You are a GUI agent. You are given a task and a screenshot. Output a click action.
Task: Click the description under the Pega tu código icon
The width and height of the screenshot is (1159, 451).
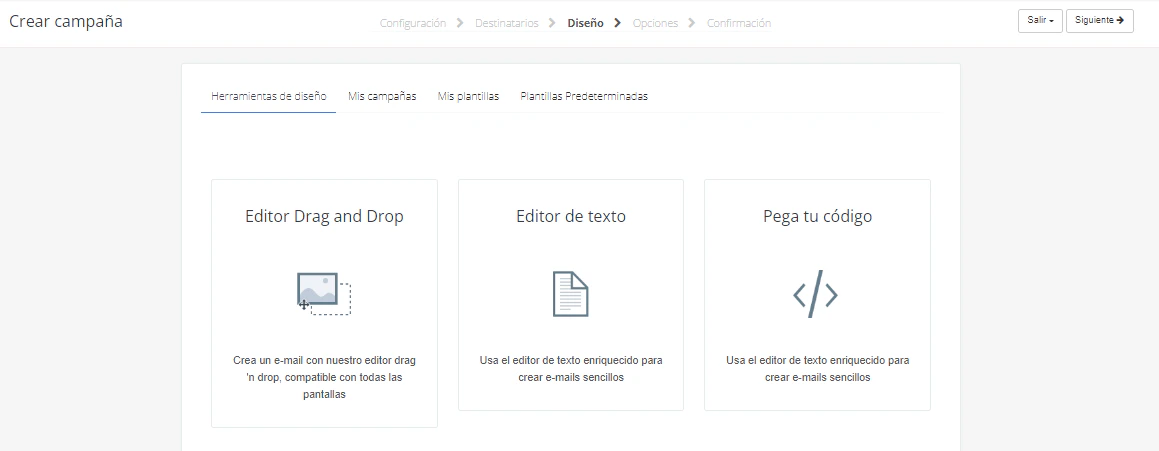(818, 369)
